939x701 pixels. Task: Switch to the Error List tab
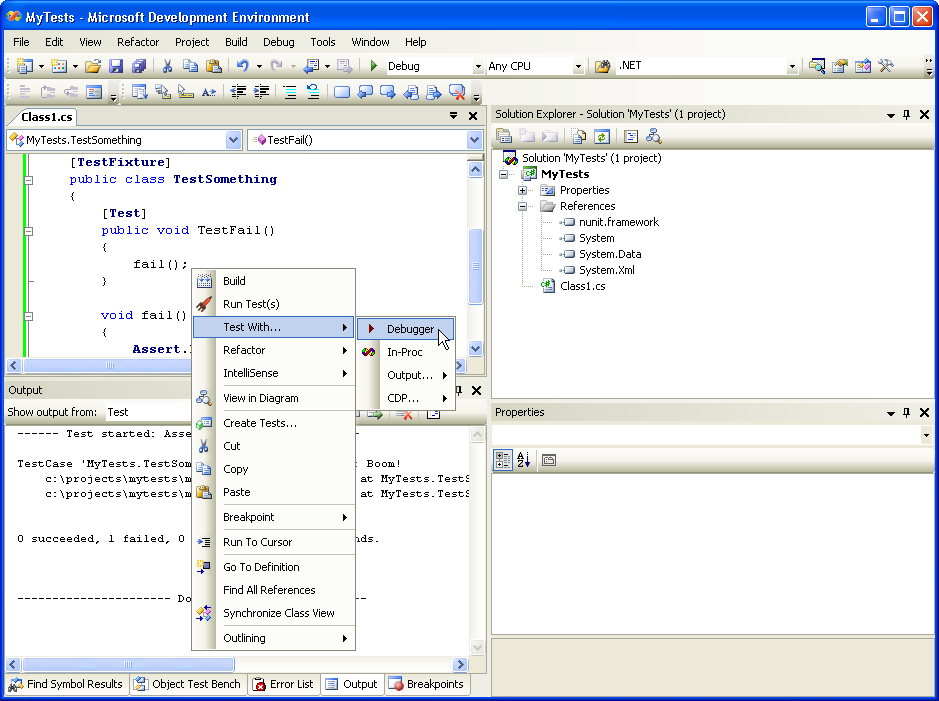coord(283,684)
